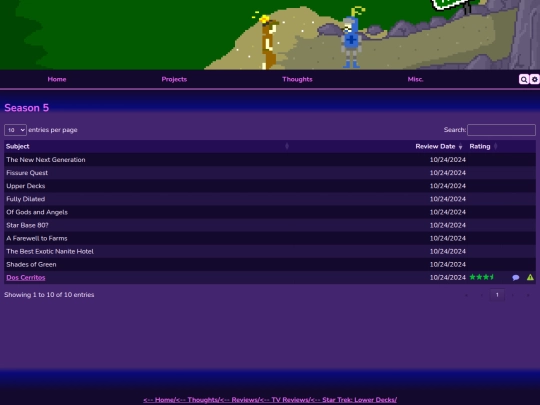Viewport: 540px width, 405px height.
Task: Go to Home menu item
Action: tap(57, 79)
